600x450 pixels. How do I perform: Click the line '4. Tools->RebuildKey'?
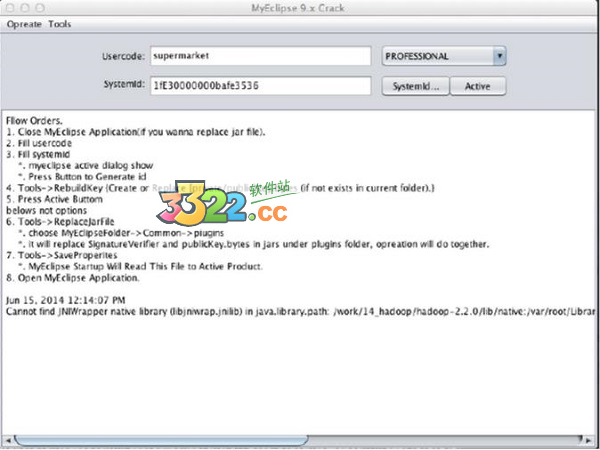tap(220, 188)
